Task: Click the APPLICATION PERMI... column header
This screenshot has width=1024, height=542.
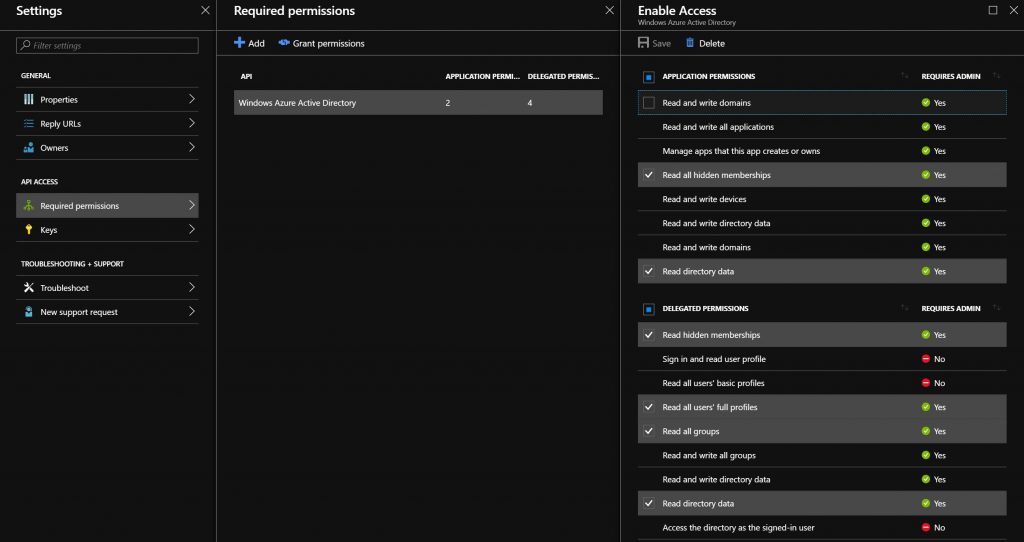Action: [483, 76]
